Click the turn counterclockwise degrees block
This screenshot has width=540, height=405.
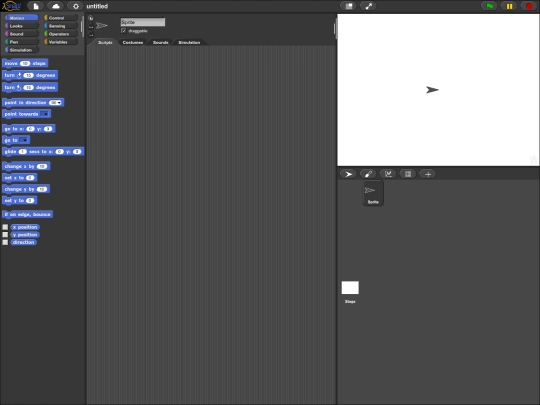tap(30, 87)
